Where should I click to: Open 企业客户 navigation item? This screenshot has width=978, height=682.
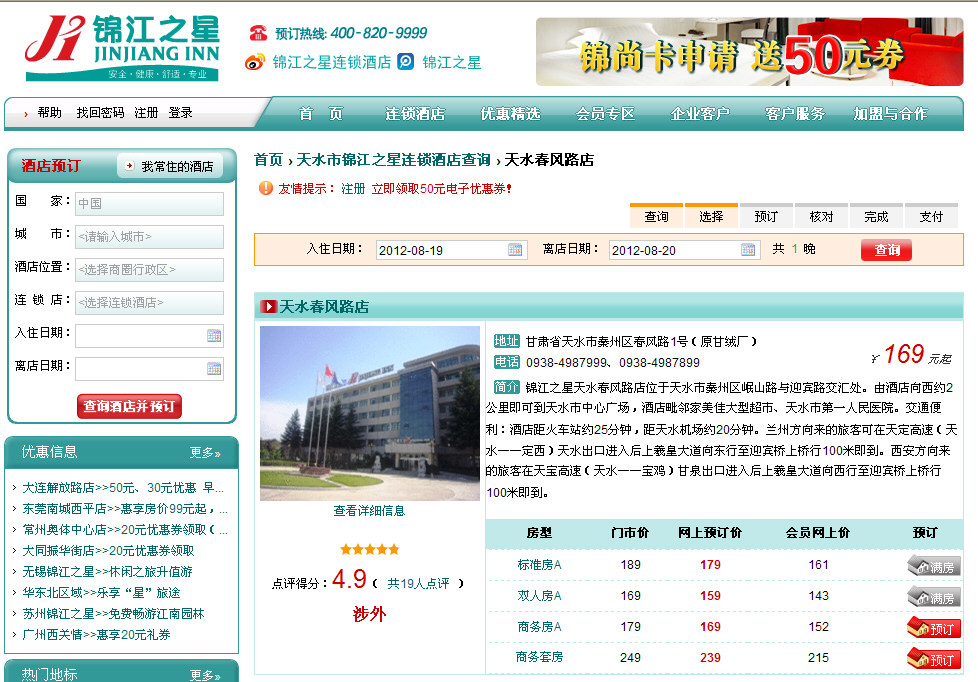(x=700, y=114)
